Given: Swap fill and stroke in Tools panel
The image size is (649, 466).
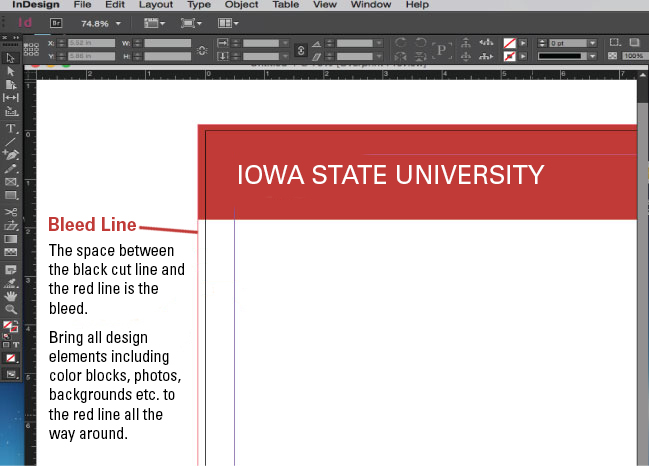Looking at the screenshot, I should click(16, 322).
